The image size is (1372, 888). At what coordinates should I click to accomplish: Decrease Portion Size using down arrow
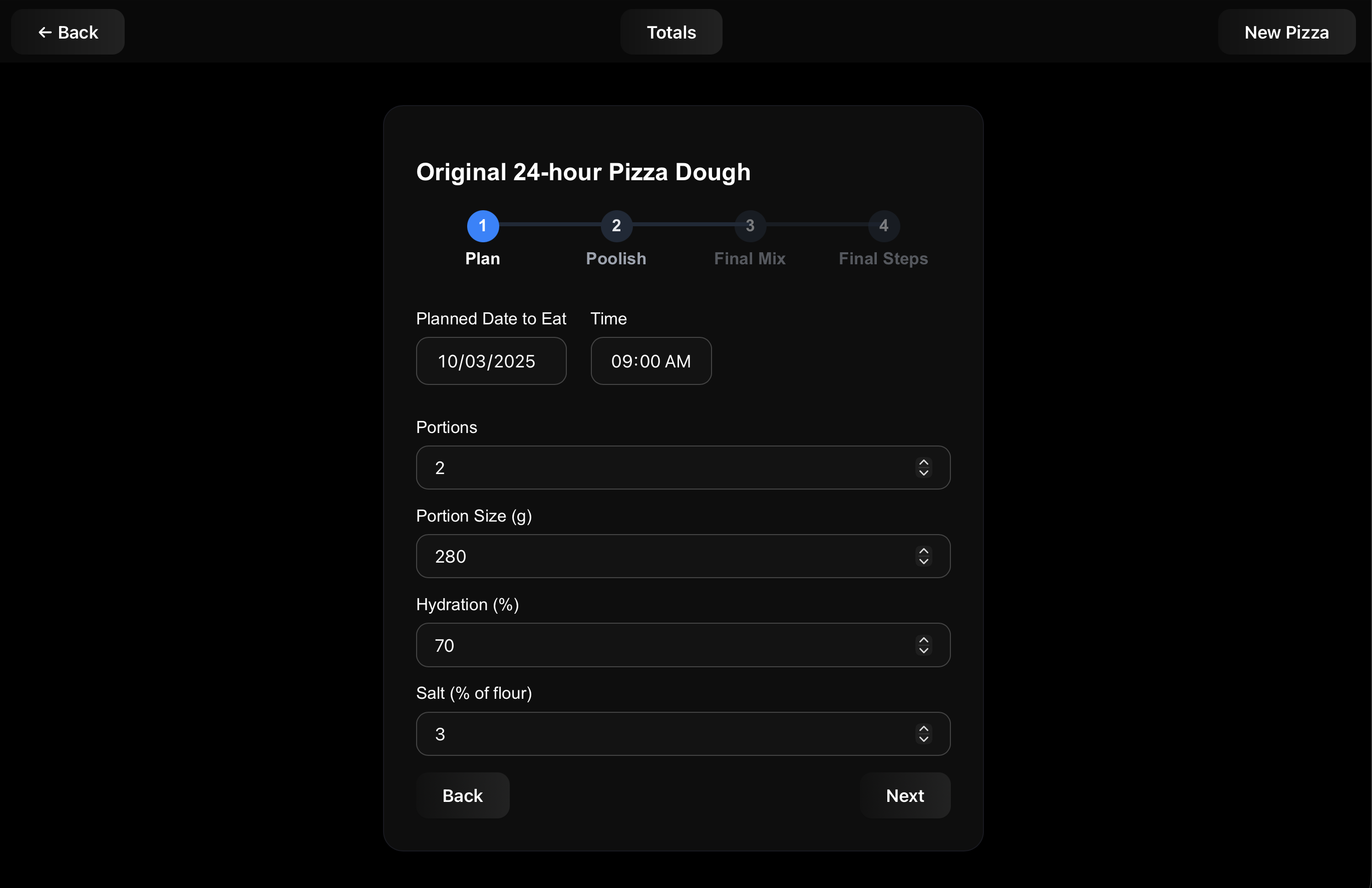coord(923,562)
